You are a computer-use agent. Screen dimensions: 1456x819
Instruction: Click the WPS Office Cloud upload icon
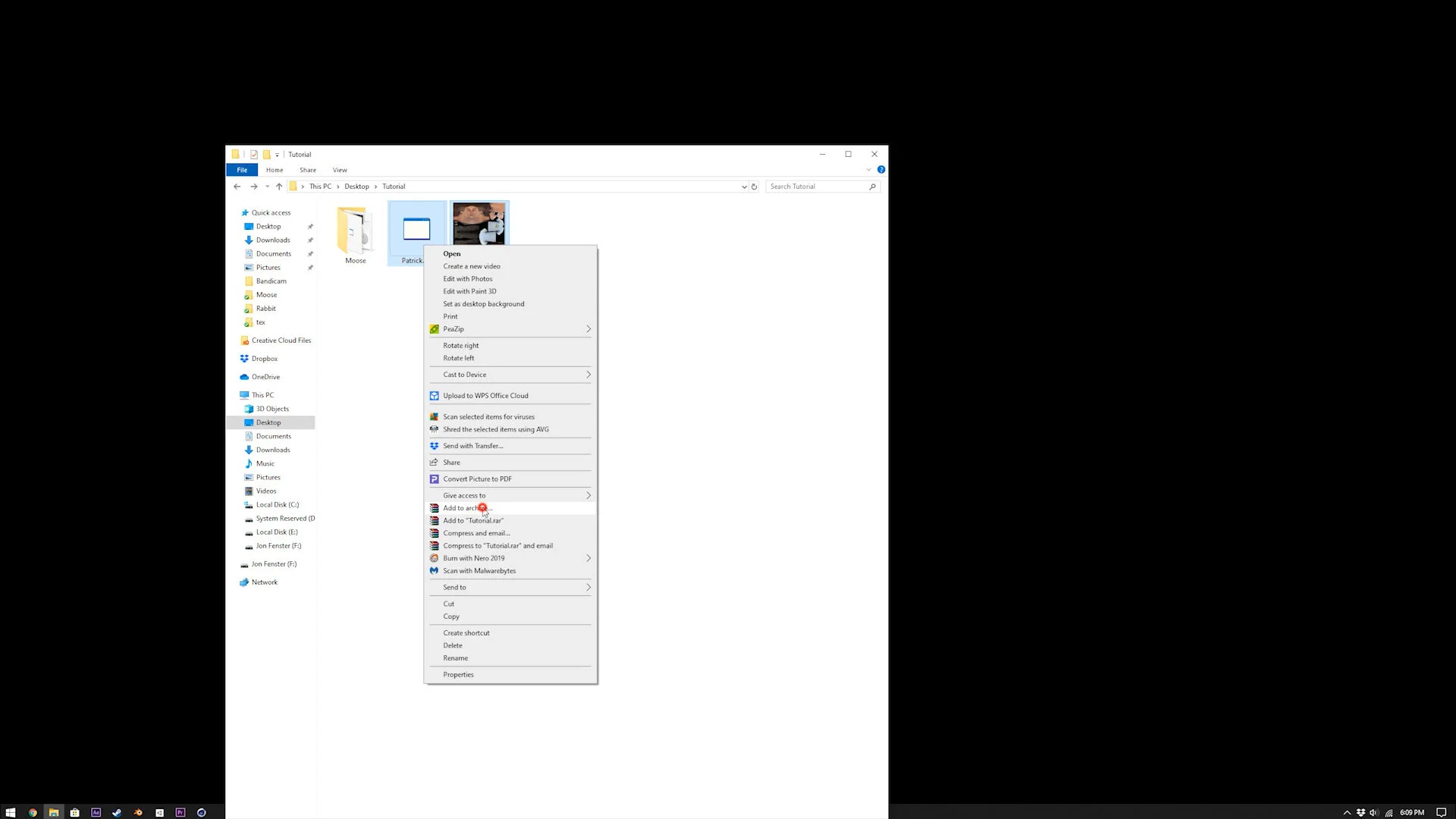[434, 396]
